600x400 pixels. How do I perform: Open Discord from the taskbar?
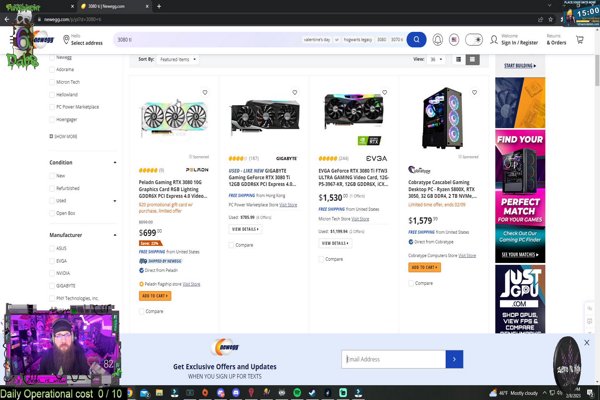(236, 392)
